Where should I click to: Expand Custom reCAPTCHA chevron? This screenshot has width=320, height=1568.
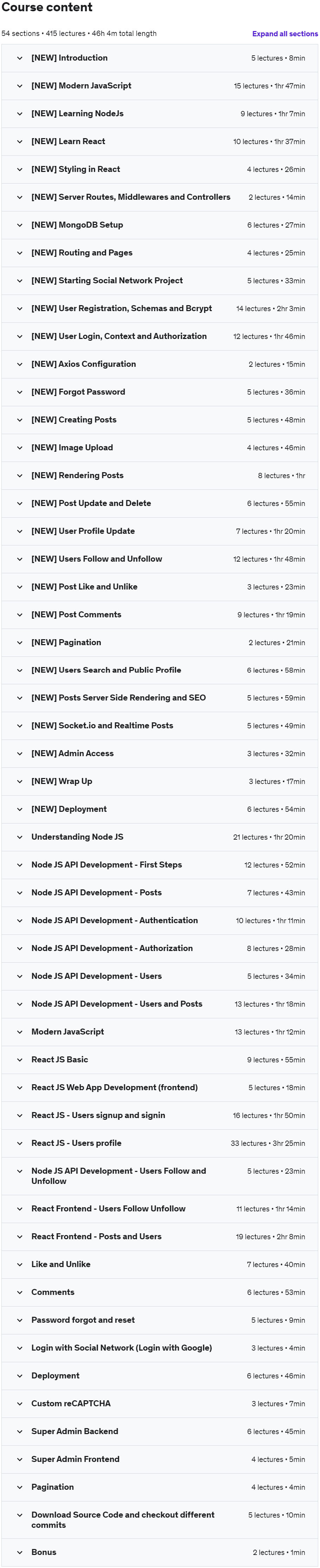(x=19, y=1404)
